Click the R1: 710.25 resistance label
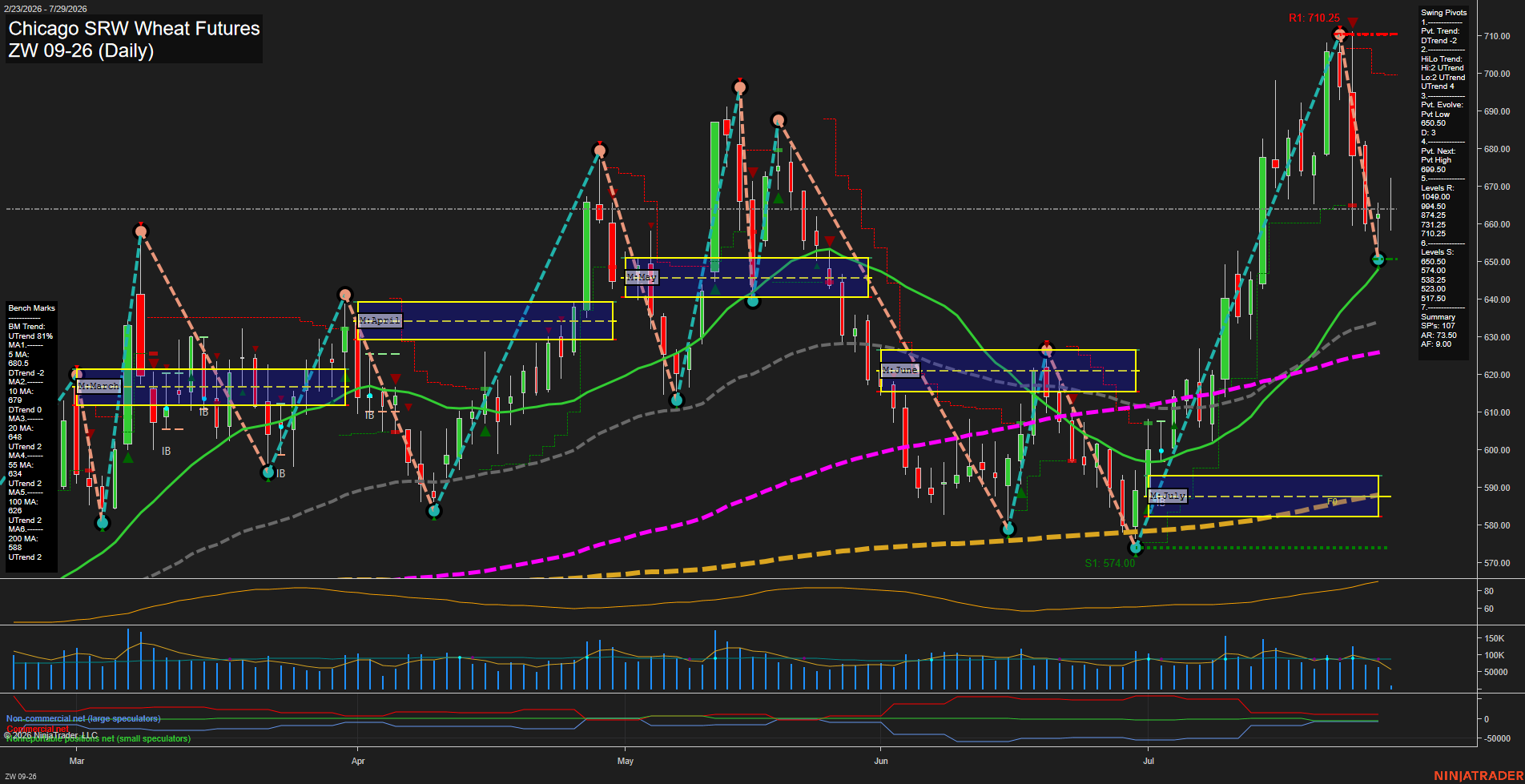 coord(1314,18)
